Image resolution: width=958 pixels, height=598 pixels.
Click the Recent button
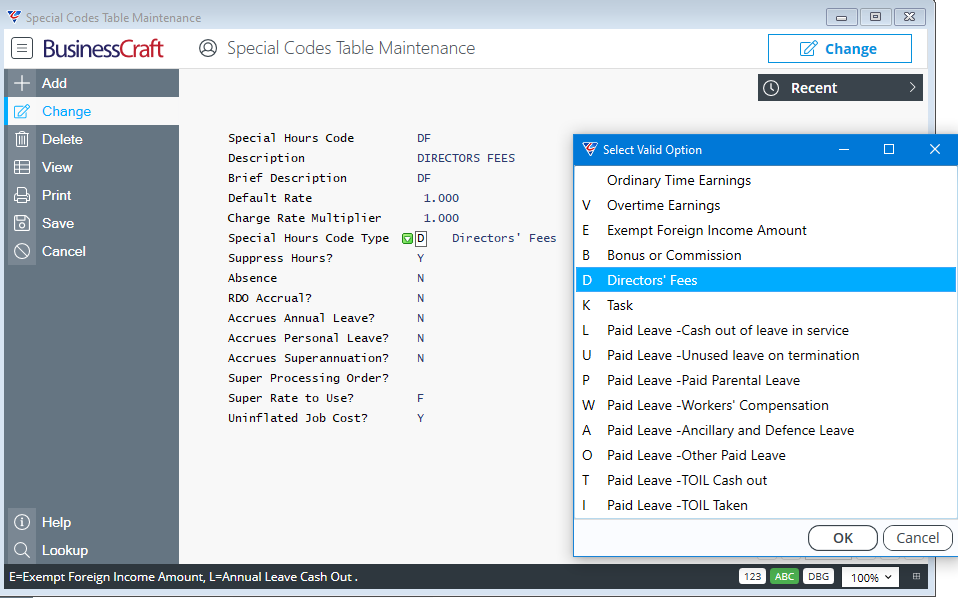[x=840, y=88]
